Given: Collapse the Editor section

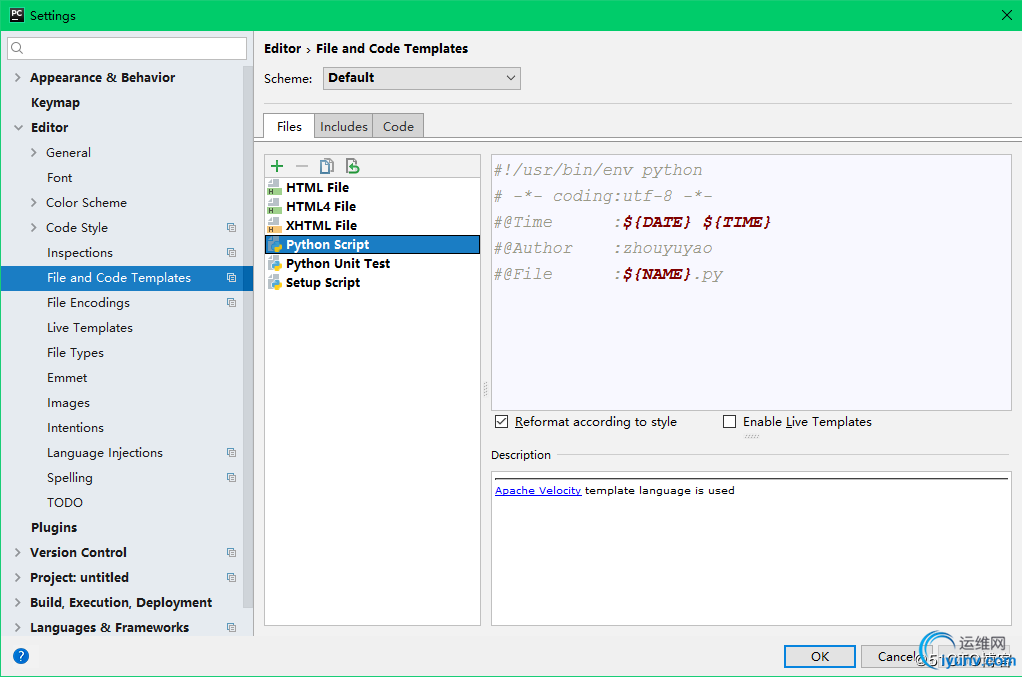Looking at the screenshot, I should (18, 128).
